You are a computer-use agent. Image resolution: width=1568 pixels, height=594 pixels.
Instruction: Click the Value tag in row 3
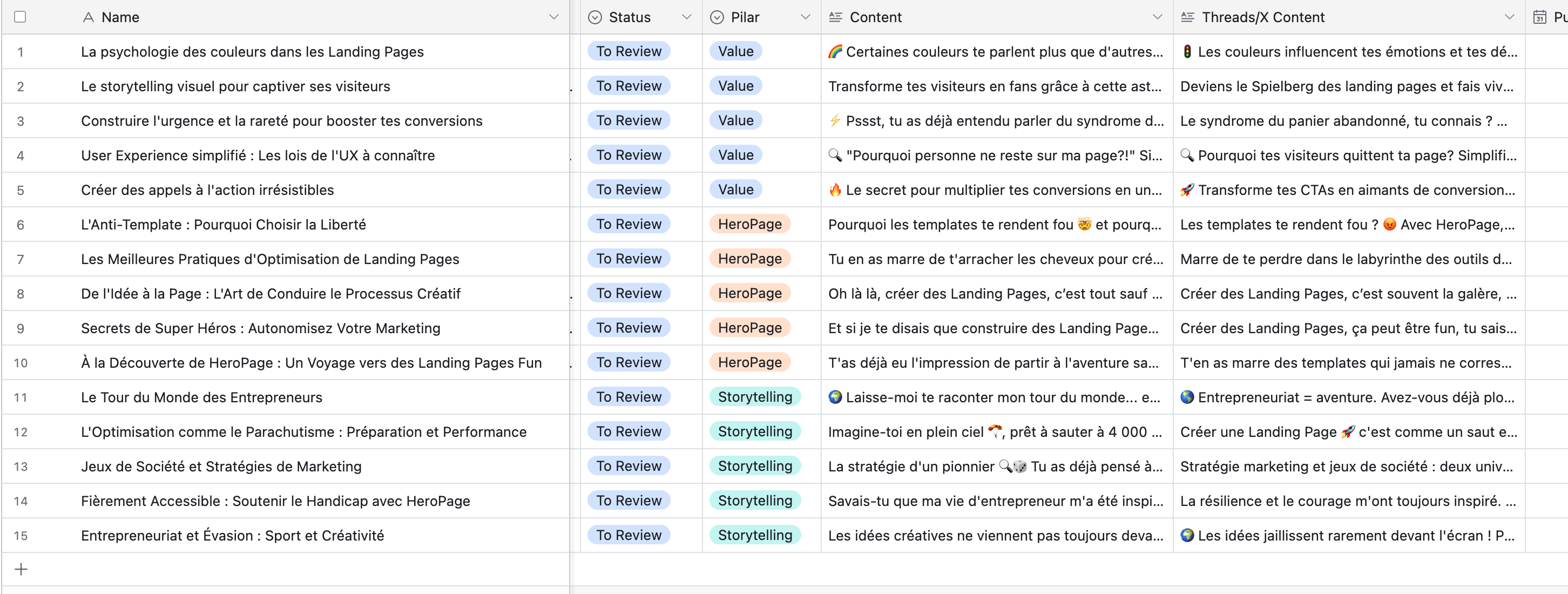735,120
